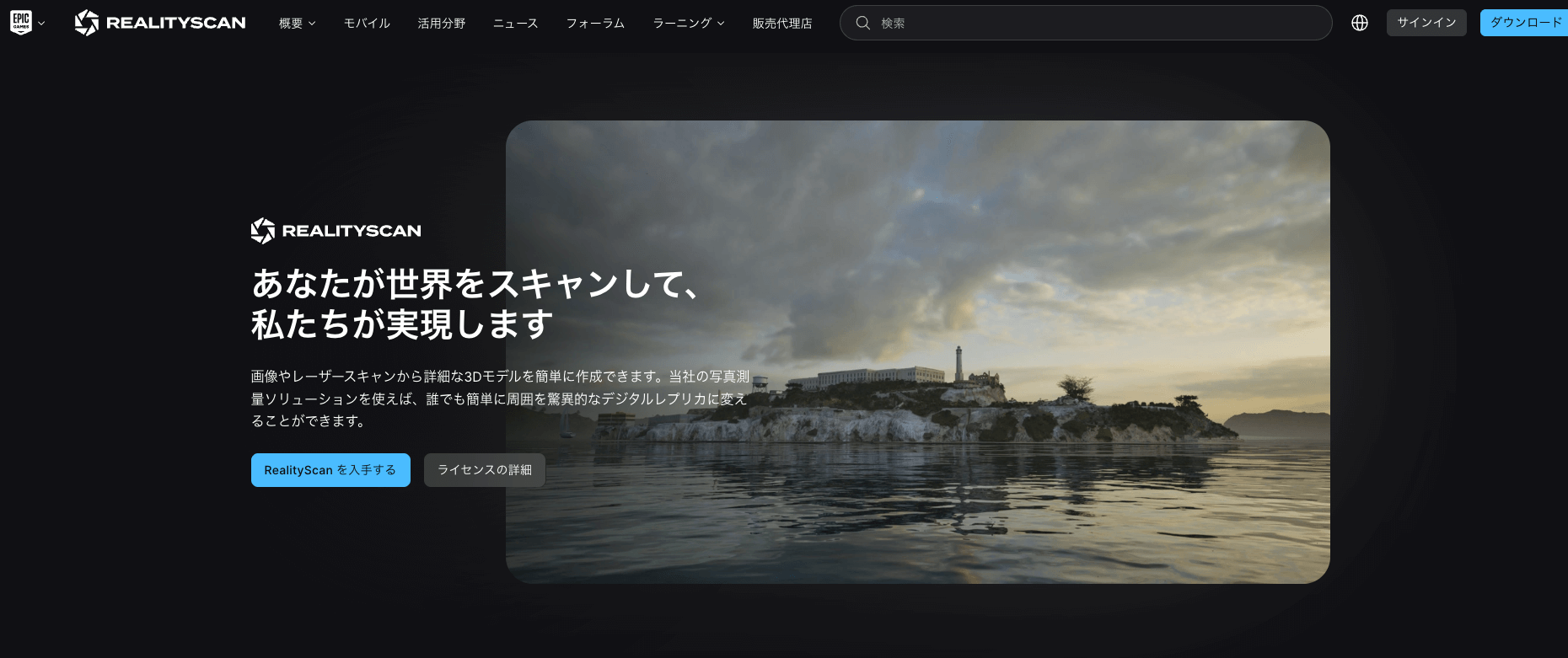Image resolution: width=1568 pixels, height=658 pixels.
Task: Click the Alcatraz island hero image
Action: (x=917, y=352)
